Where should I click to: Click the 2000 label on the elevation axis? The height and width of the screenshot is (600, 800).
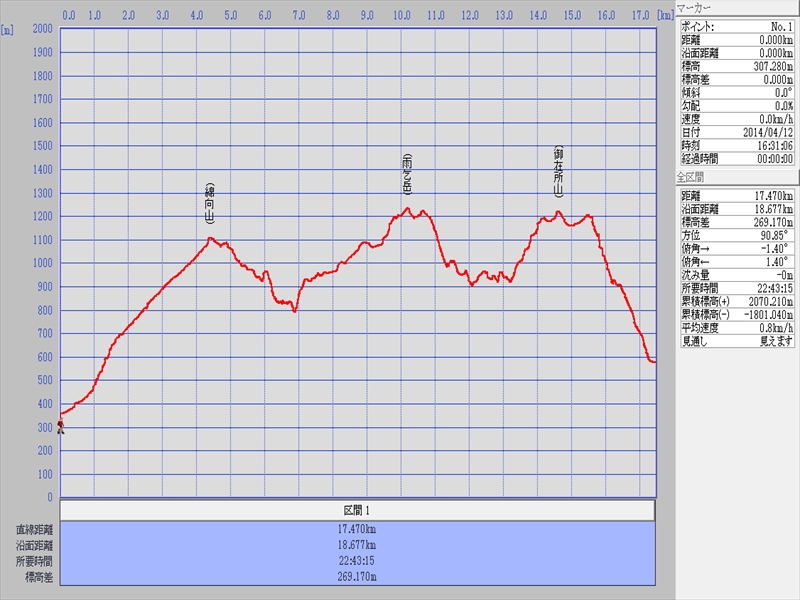[x=41, y=29]
